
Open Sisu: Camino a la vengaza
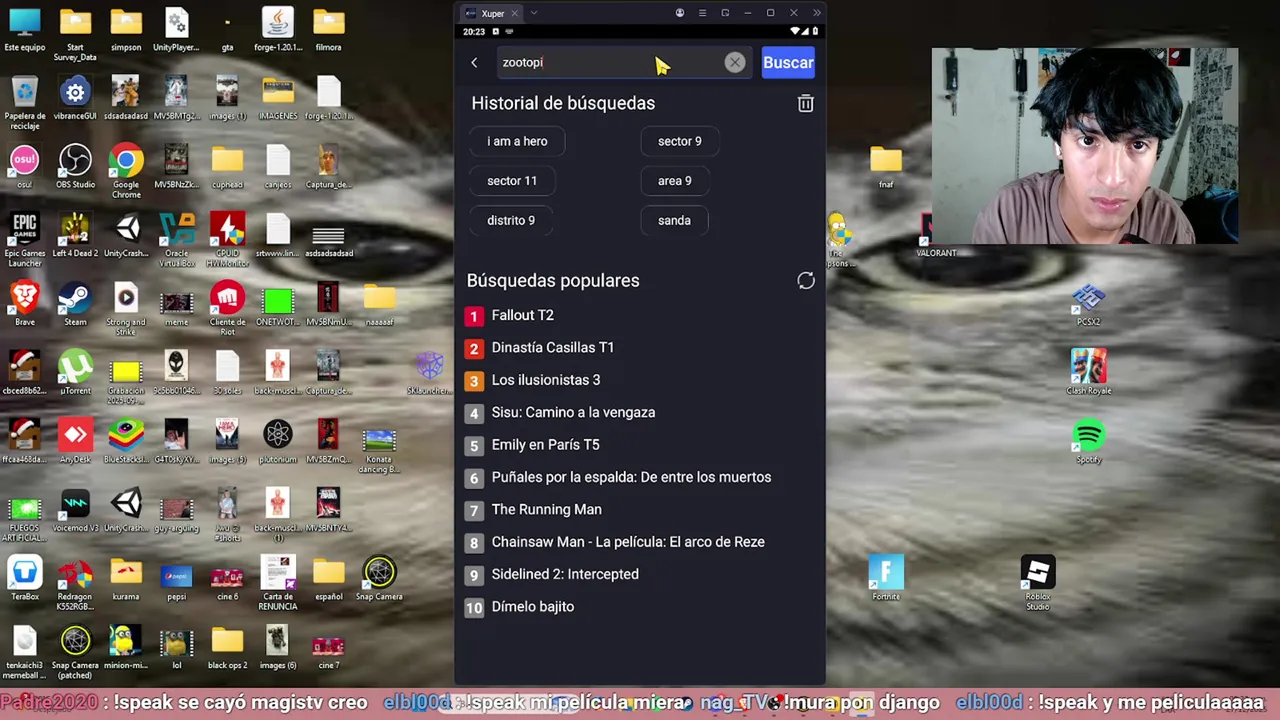point(573,412)
